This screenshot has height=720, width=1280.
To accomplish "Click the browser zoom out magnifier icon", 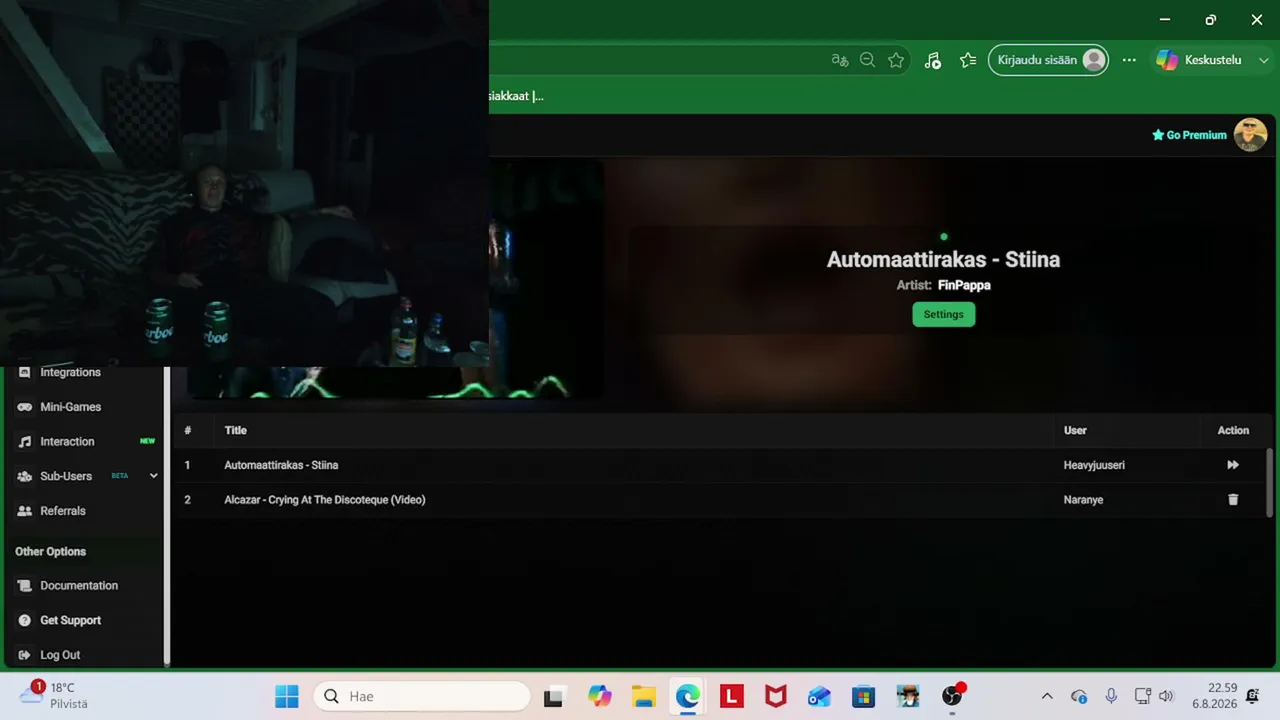I will coord(867,60).
